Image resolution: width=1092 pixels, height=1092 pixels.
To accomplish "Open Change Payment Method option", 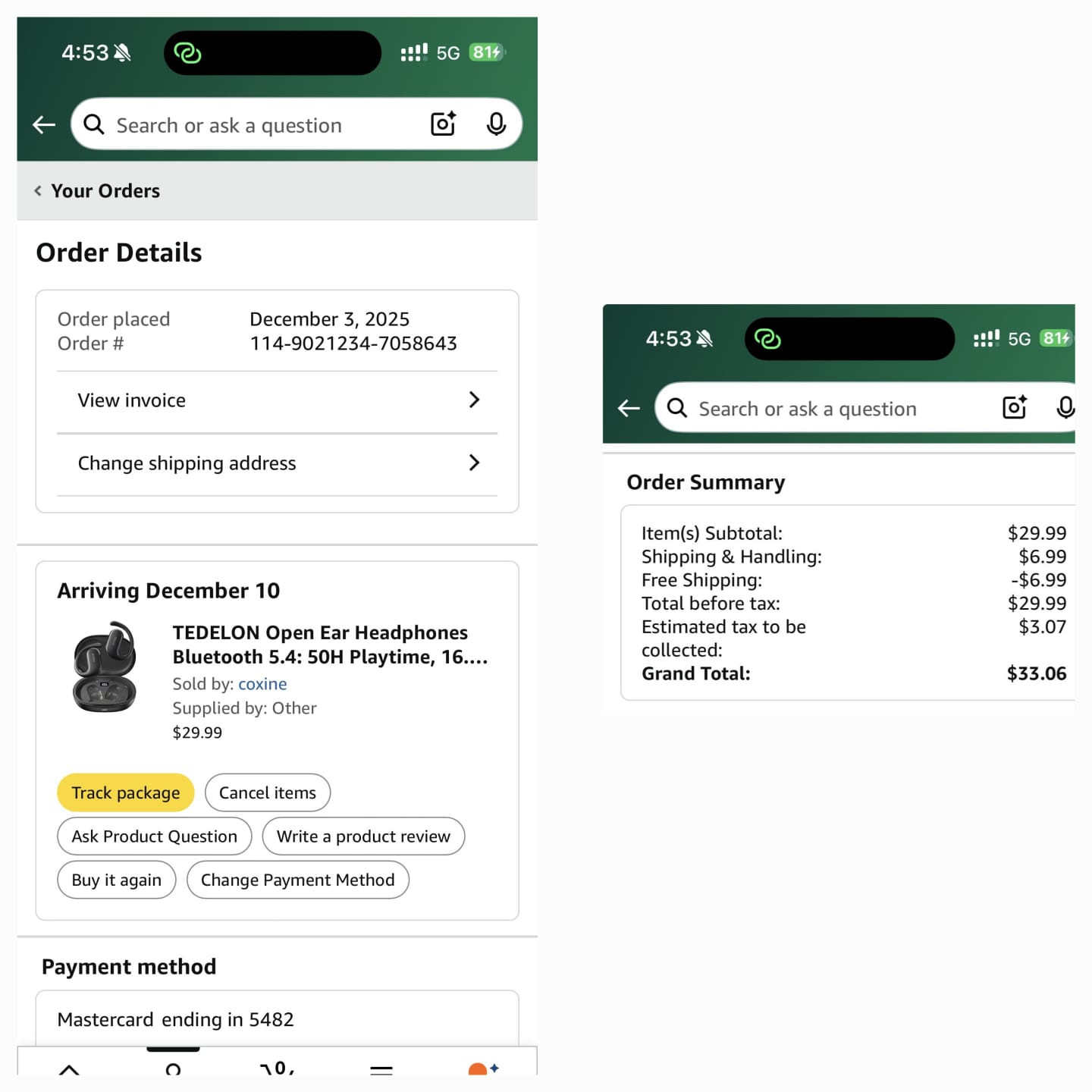I will 297,880.
